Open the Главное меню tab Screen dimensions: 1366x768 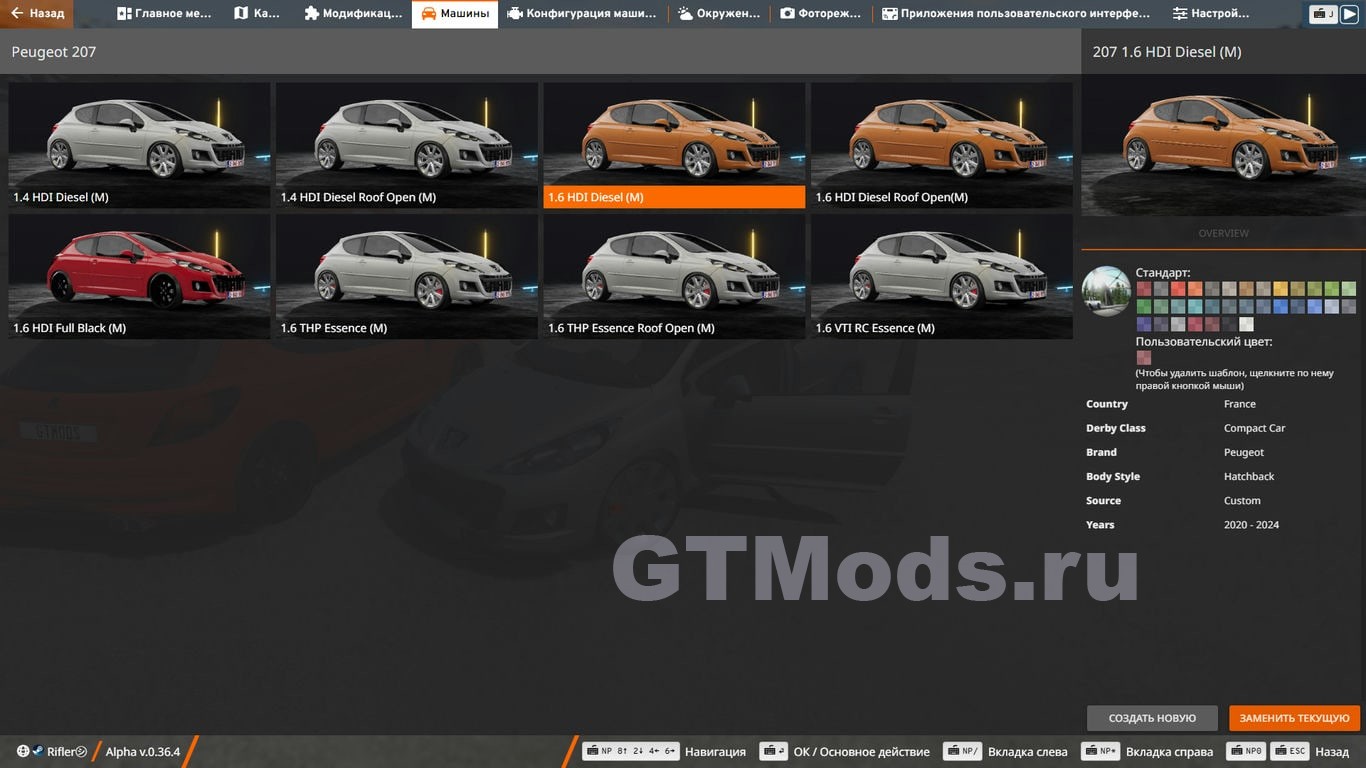164,14
